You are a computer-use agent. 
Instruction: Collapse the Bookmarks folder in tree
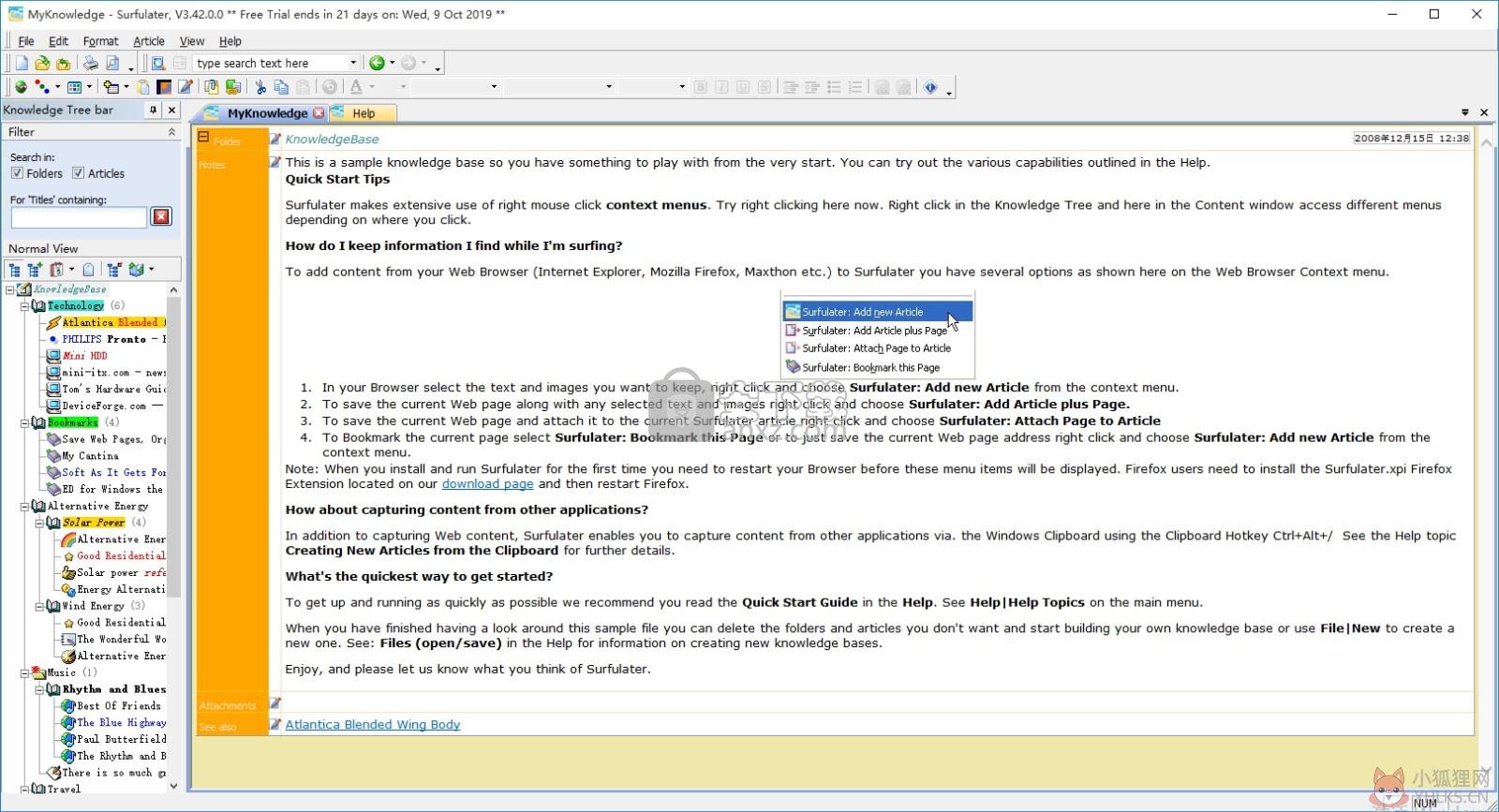point(25,423)
